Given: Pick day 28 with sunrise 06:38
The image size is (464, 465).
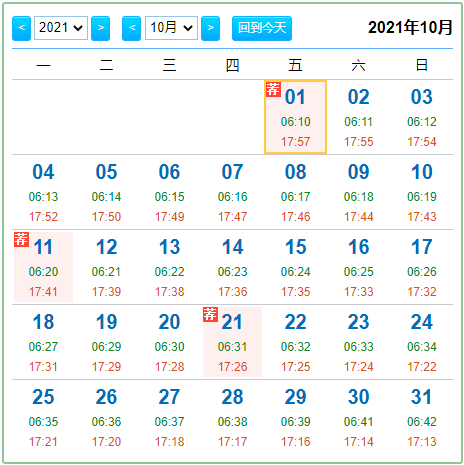Looking at the screenshot, I should (x=232, y=417).
